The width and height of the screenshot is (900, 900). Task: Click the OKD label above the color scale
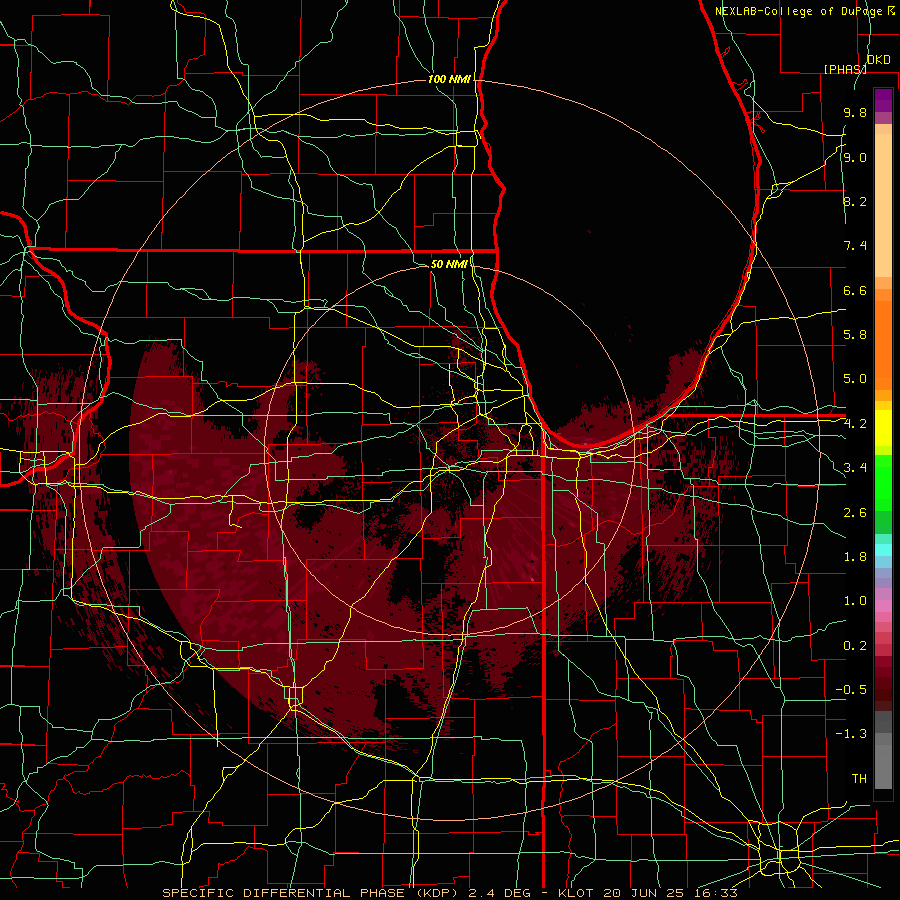pyautogui.click(x=878, y=60)
